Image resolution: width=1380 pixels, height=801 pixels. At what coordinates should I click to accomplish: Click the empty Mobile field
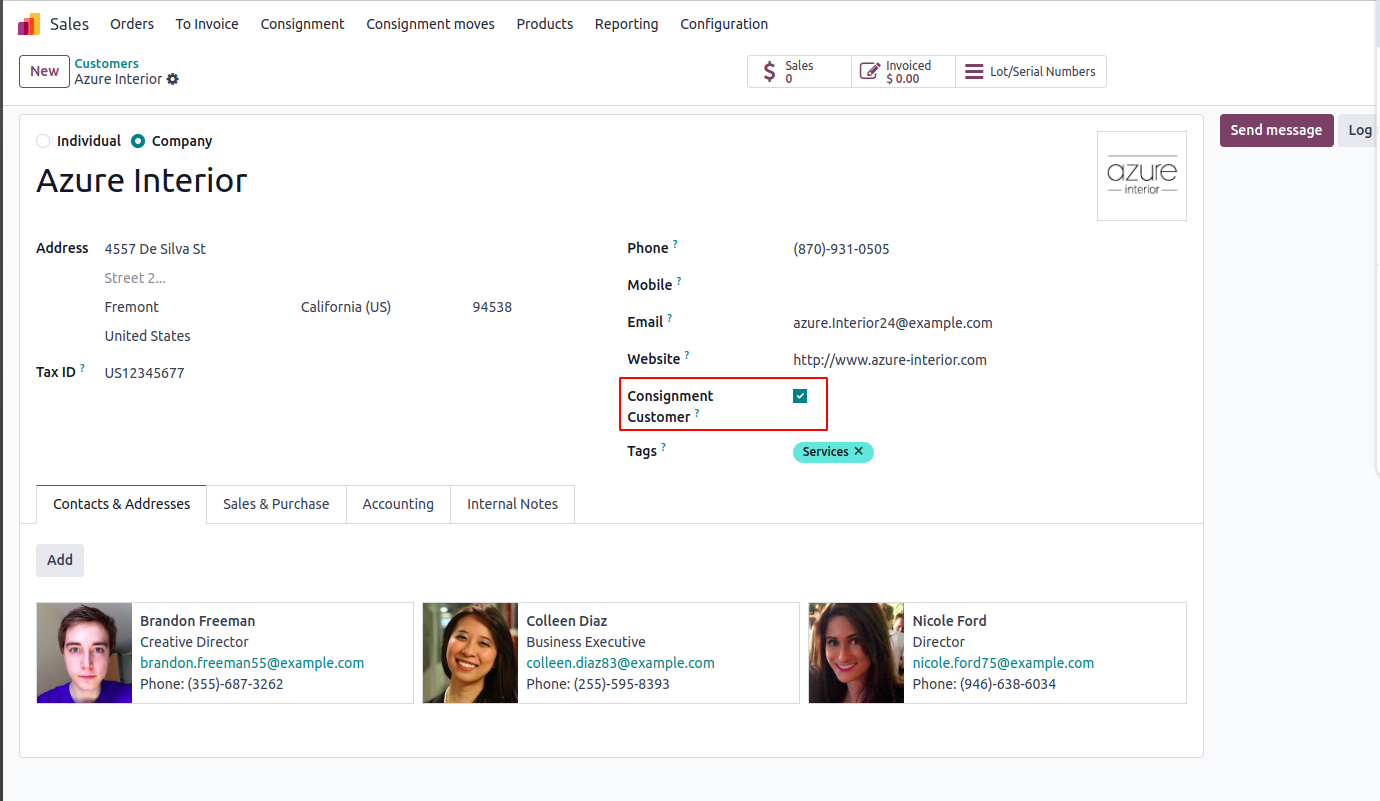[989, 286]
